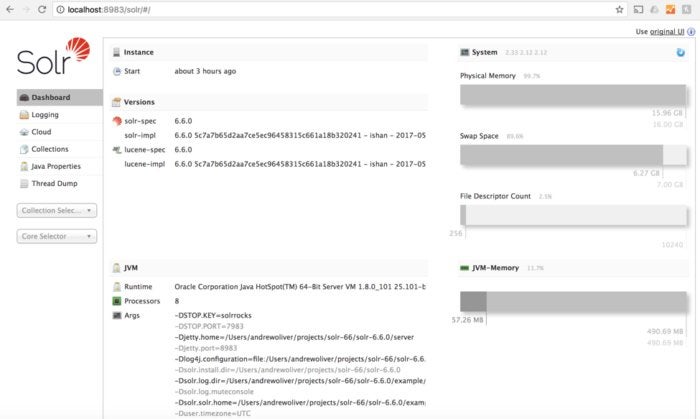Select the solr-impl version string
This screenshot has height=419, width=700.
300,135
